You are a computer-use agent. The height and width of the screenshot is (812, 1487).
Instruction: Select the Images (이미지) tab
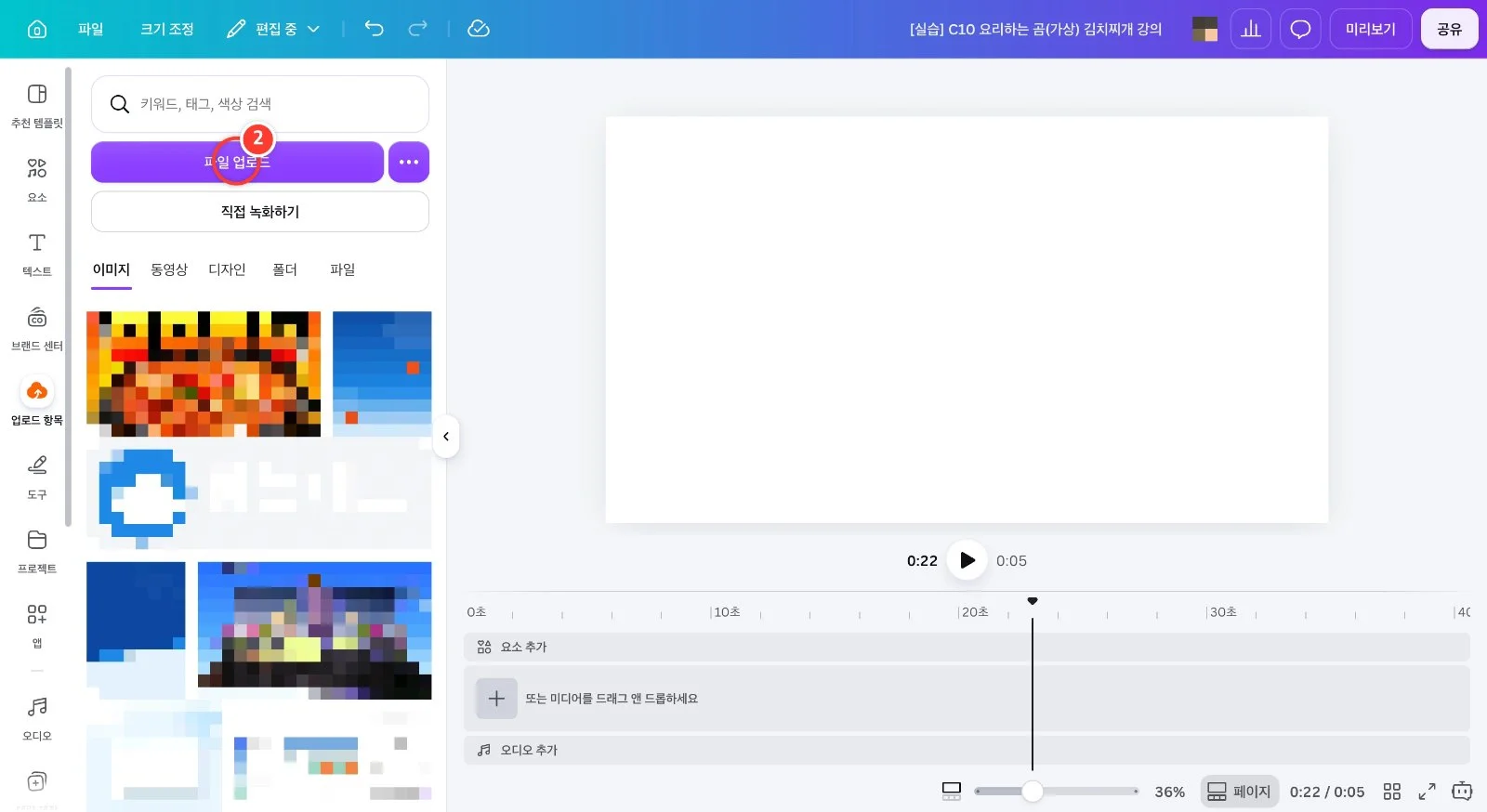112,269
